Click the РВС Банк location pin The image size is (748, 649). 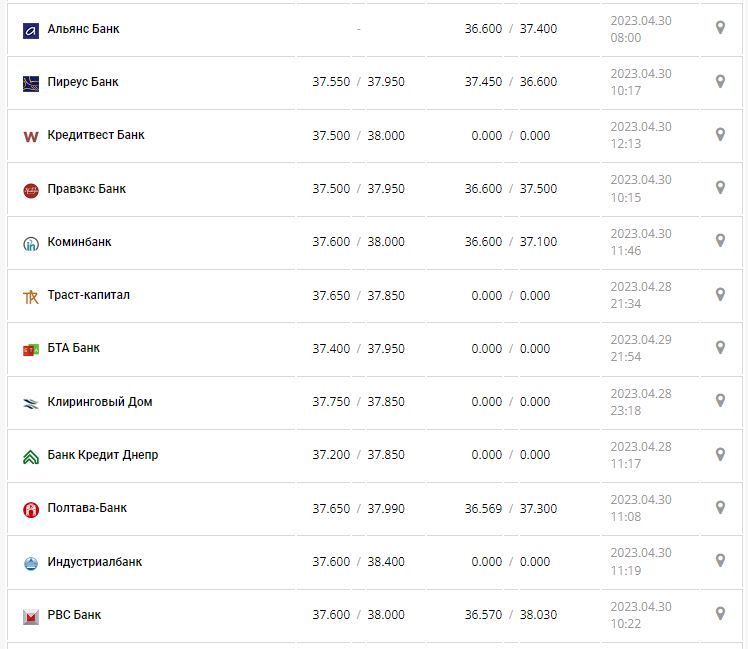pyautogui.click(x=720, y=614)
